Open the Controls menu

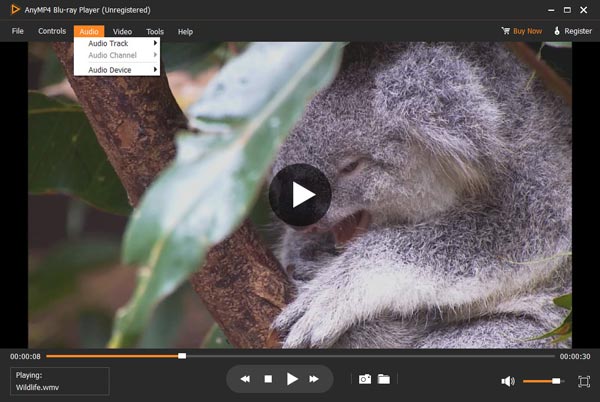coord(52,31)
